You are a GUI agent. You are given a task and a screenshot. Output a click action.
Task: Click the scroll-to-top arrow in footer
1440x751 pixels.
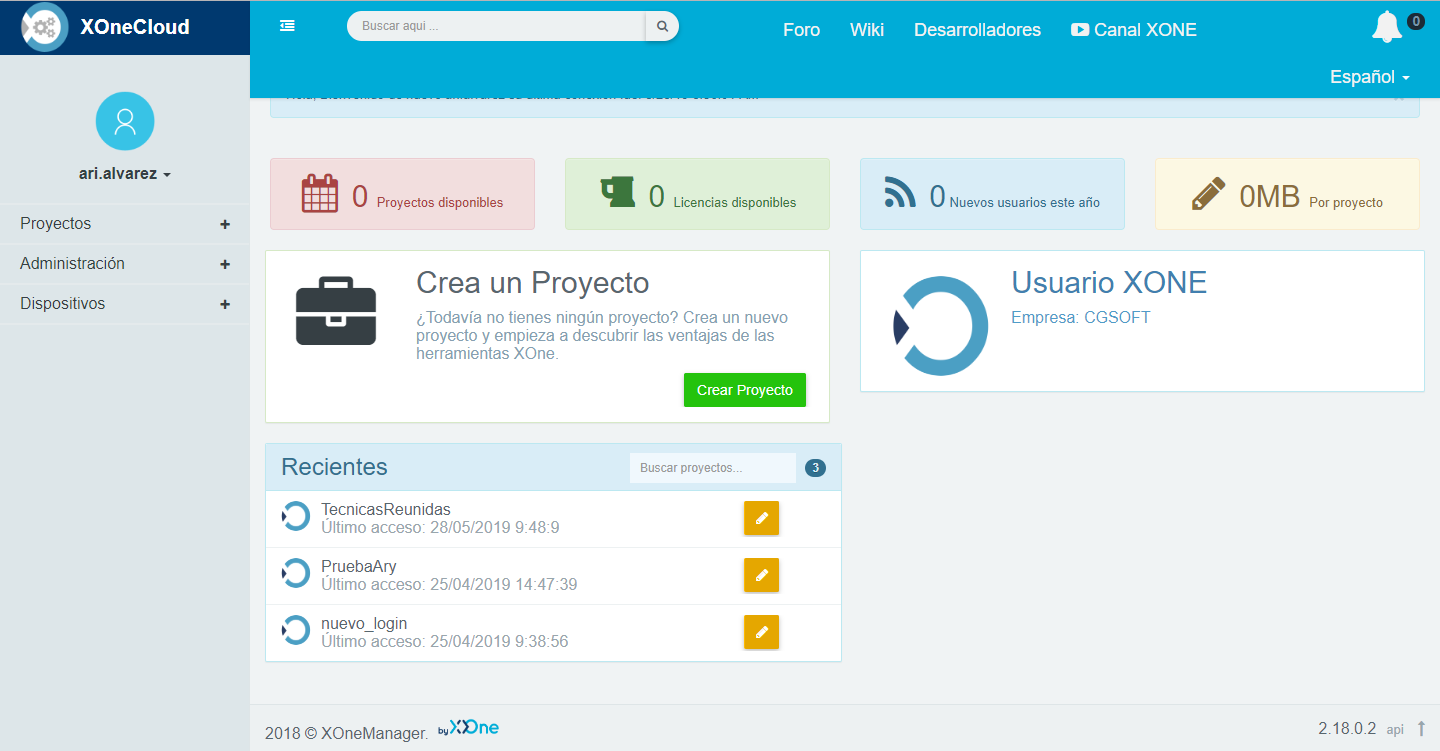(x=1421, y=728)
